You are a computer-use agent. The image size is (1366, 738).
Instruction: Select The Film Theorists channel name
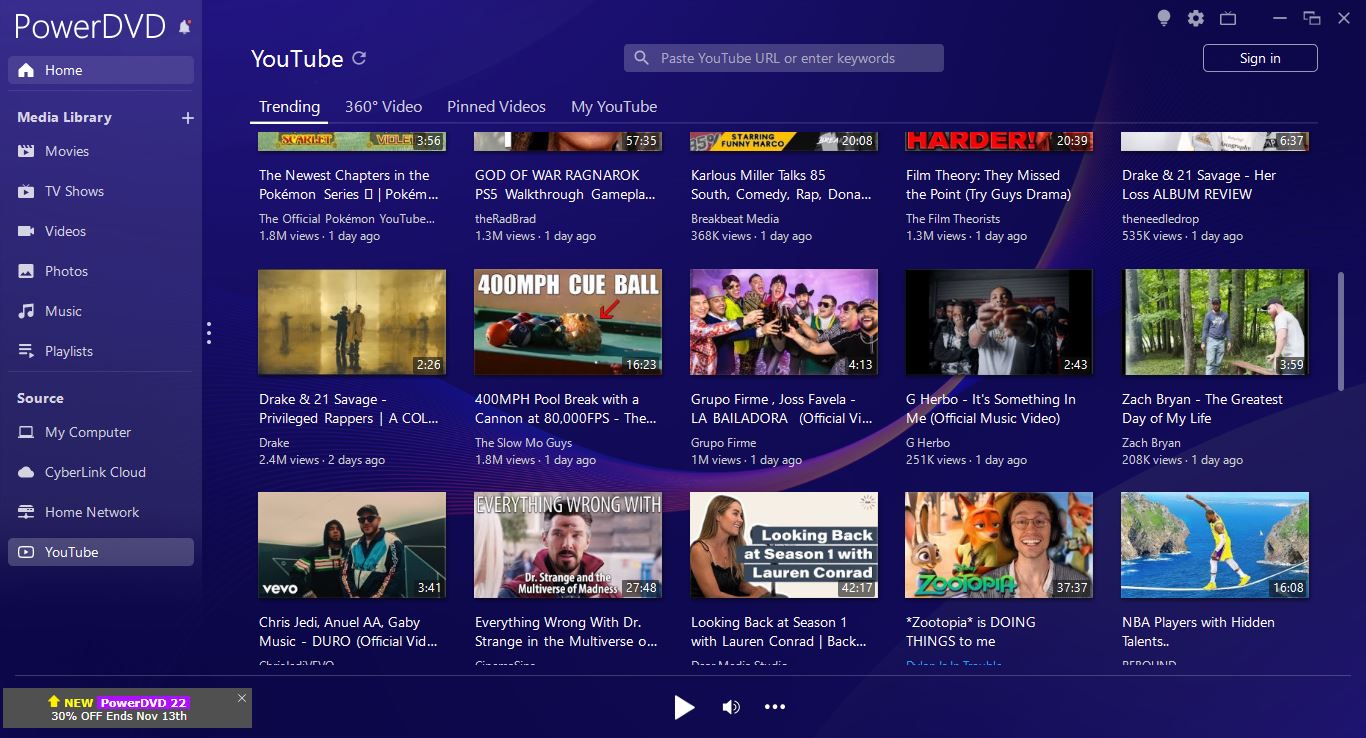tap(953, 219)
